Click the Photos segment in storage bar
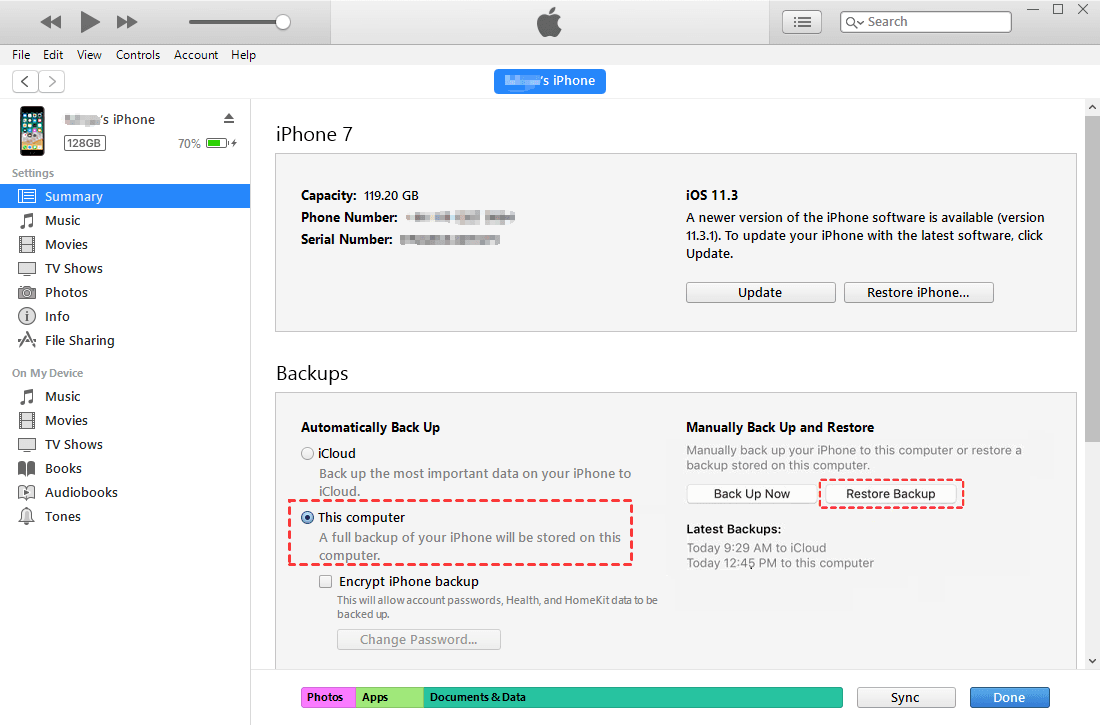This screenshot has width=1100, height=725. 327,697
